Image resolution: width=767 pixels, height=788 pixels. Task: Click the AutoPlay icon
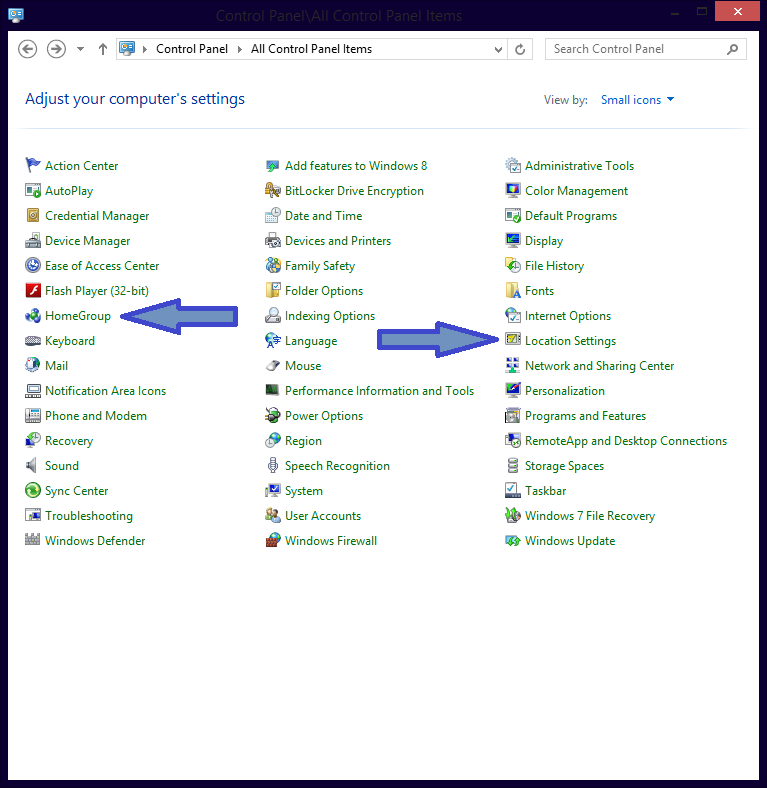coord(33,190)
